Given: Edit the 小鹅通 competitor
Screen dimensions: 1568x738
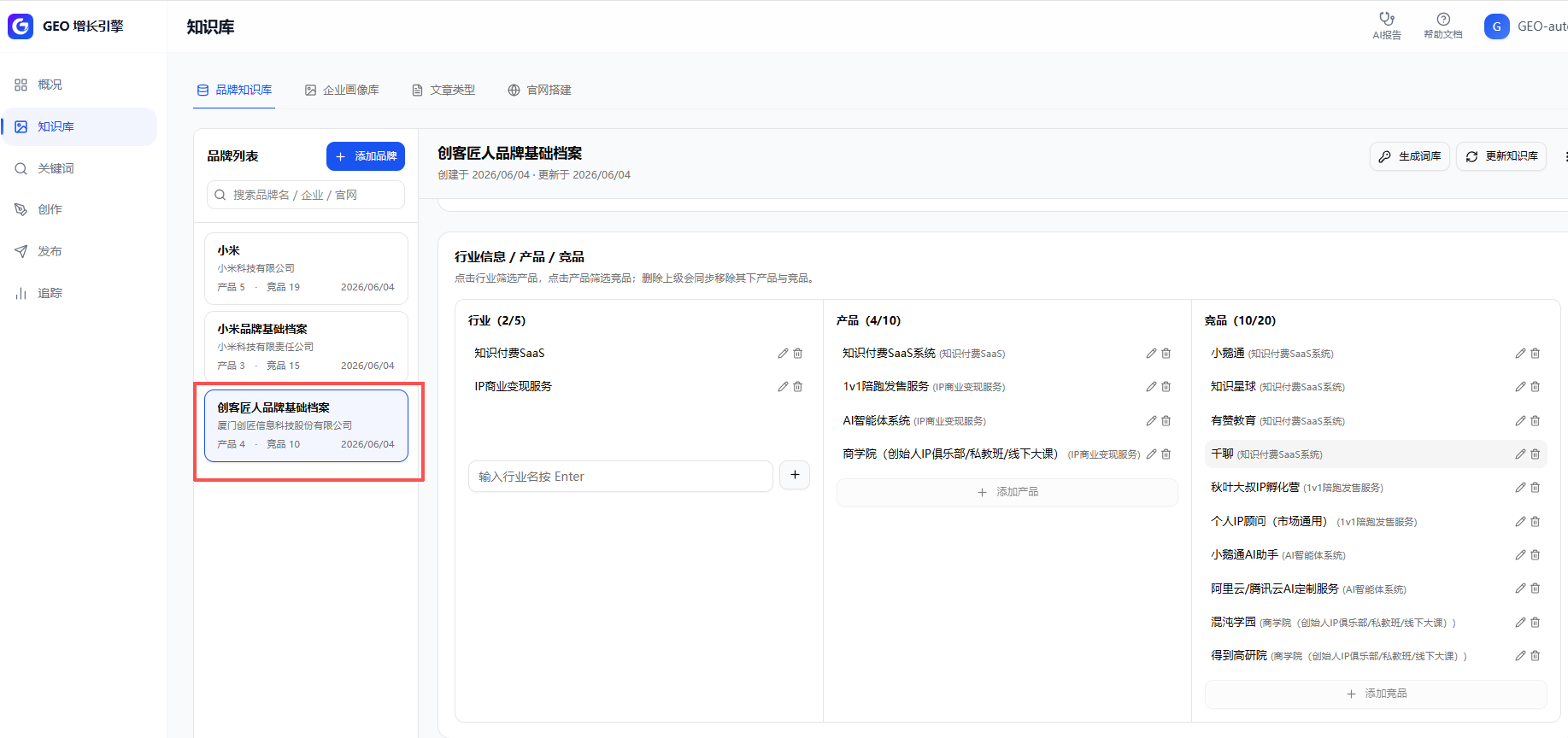Looking at the screenshot, I should [x=1520, y=354].
